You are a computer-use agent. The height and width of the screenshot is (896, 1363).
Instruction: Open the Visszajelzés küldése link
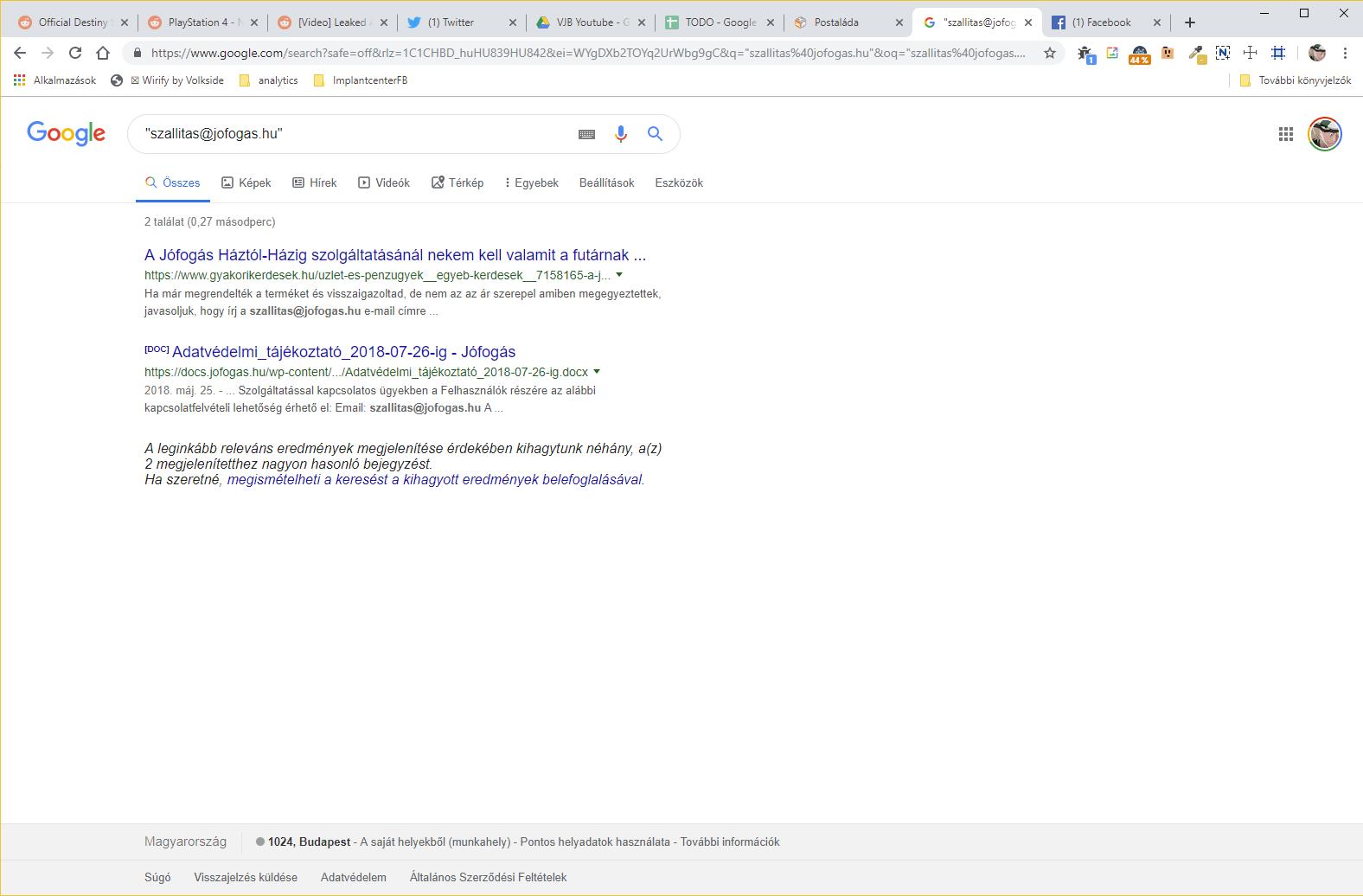[246, 877]
